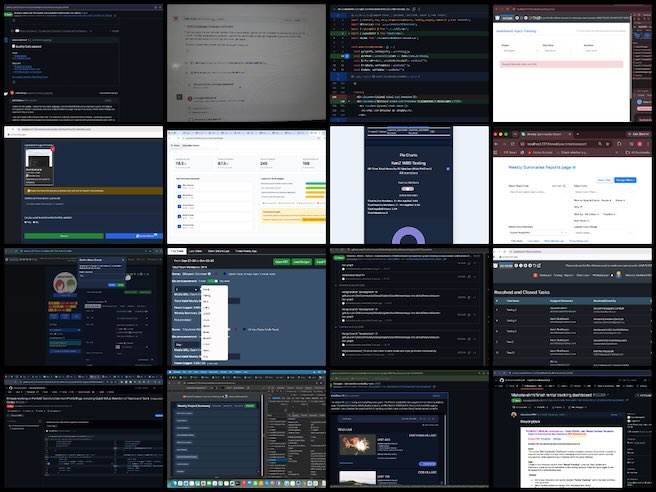This screenshot has width=656, height=492.
Task: Open a new Chrome tab with the plus icon
Action: [578, 134]
